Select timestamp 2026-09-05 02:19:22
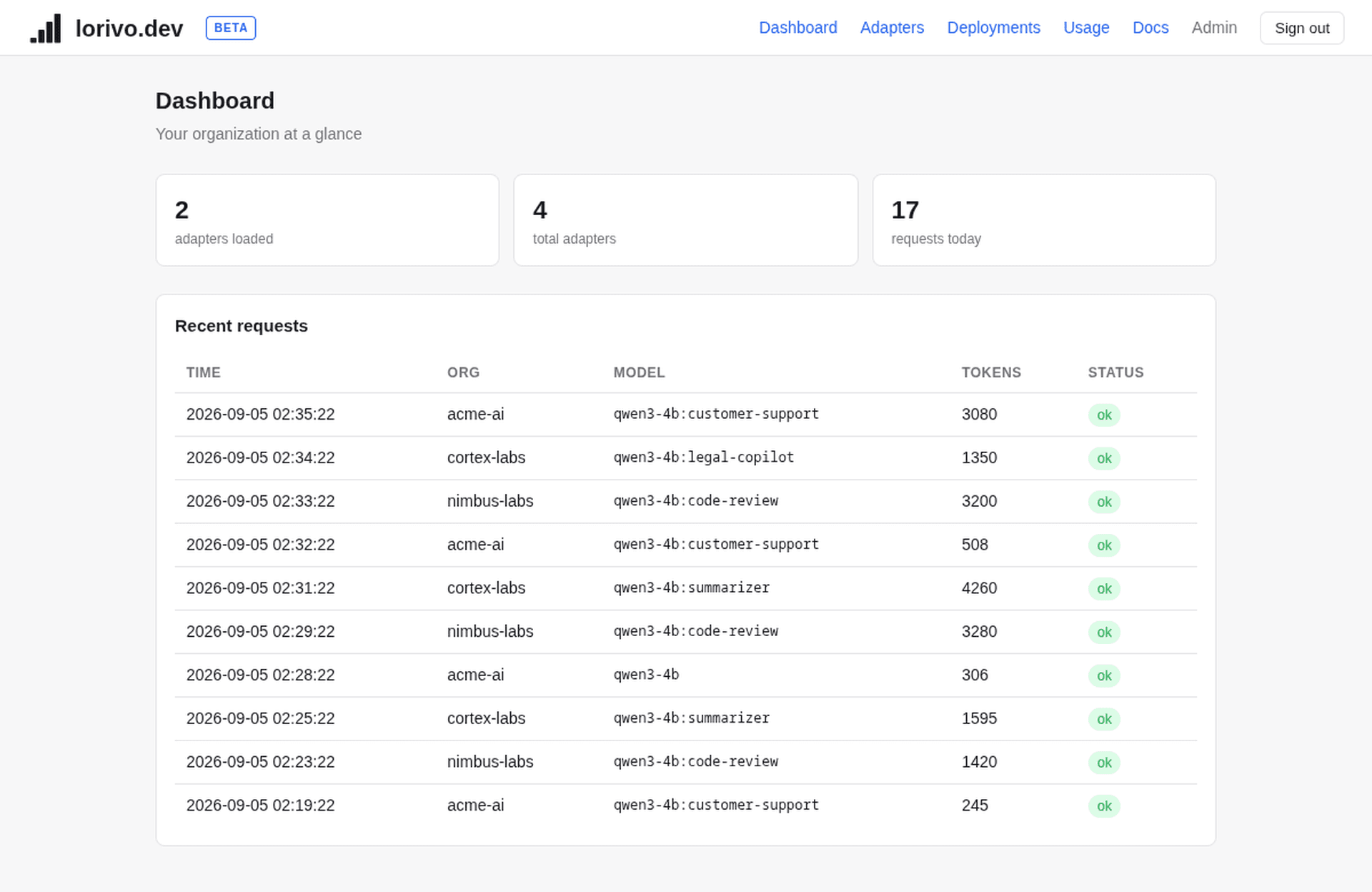The height and width of the screenshot is (892, 1372). click(260, 806)
